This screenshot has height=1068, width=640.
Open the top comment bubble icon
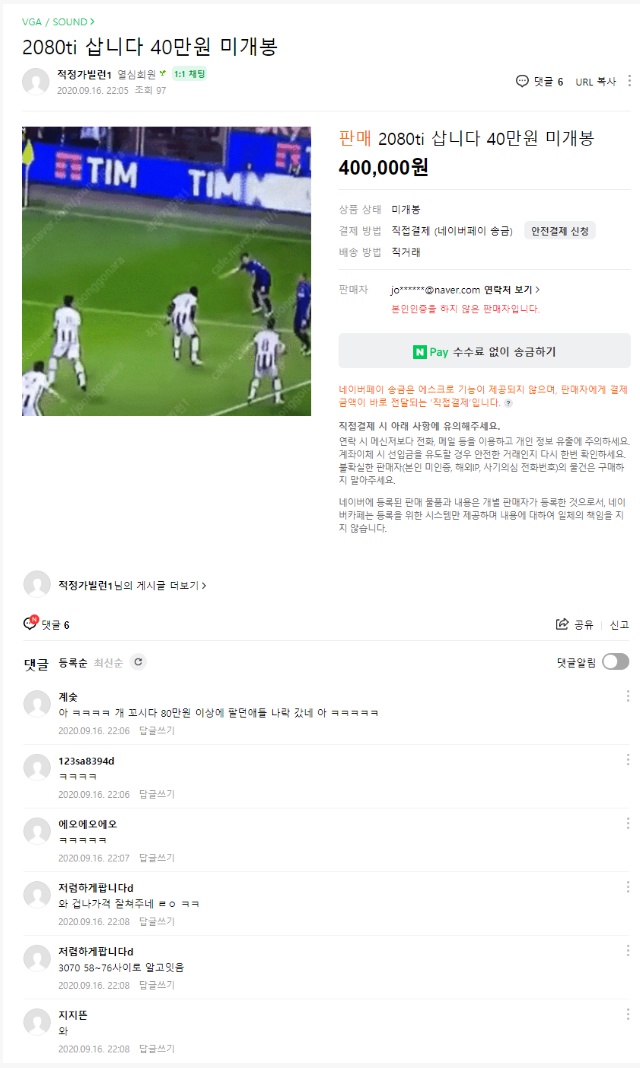[522, 81]
